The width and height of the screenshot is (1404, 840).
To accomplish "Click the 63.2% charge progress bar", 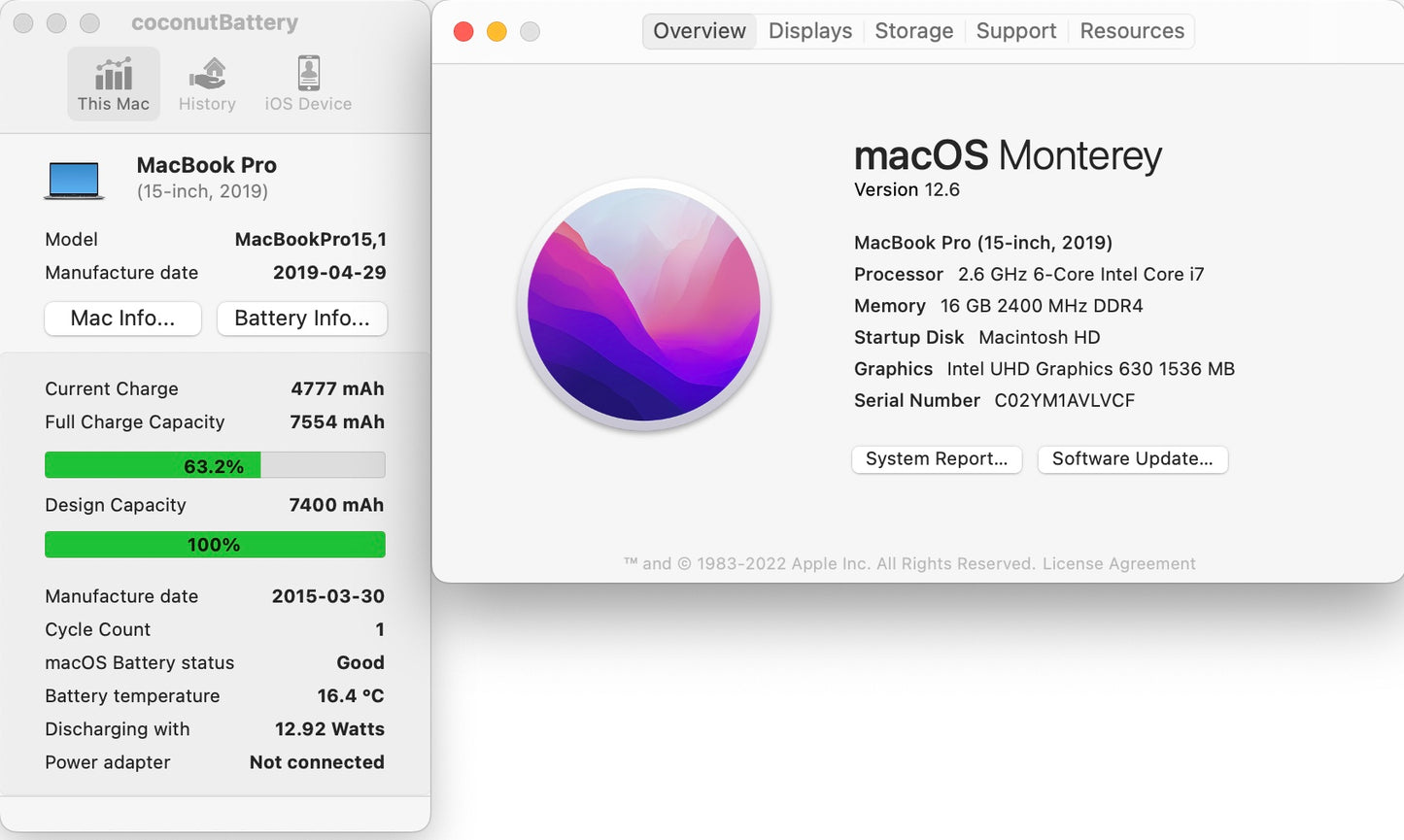I will [x=214, y=465].
